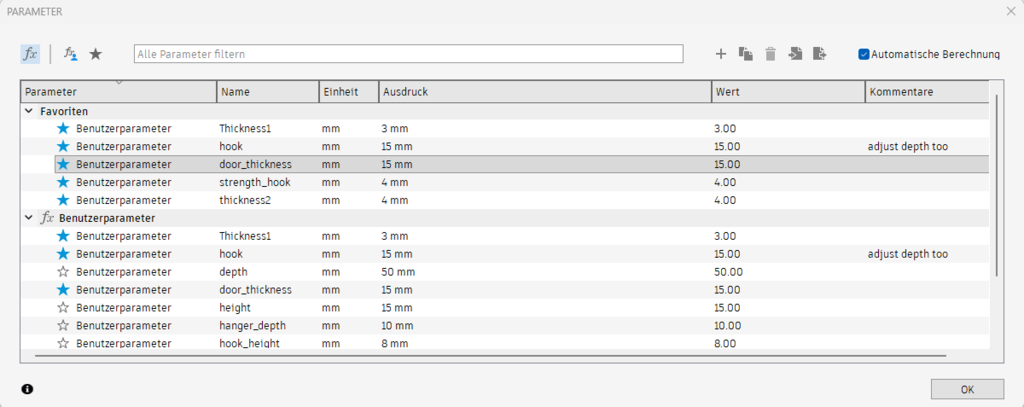Select the strength_hook parameter row

[255, 182]
